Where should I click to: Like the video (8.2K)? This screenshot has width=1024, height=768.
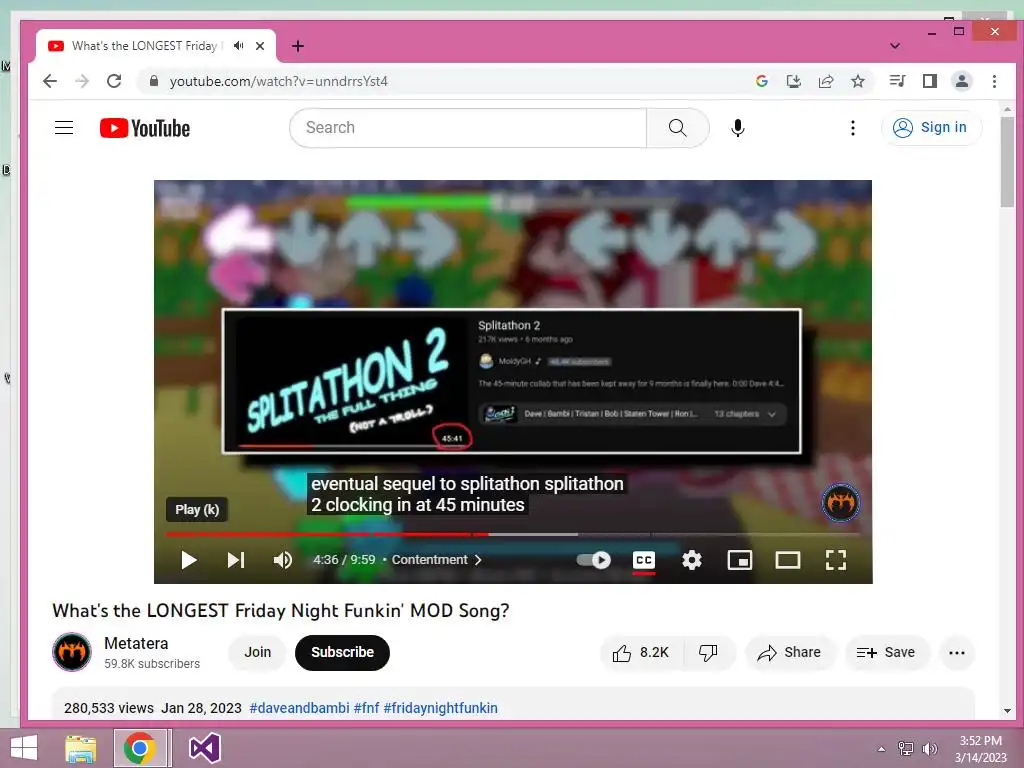(x=641, y=652)
